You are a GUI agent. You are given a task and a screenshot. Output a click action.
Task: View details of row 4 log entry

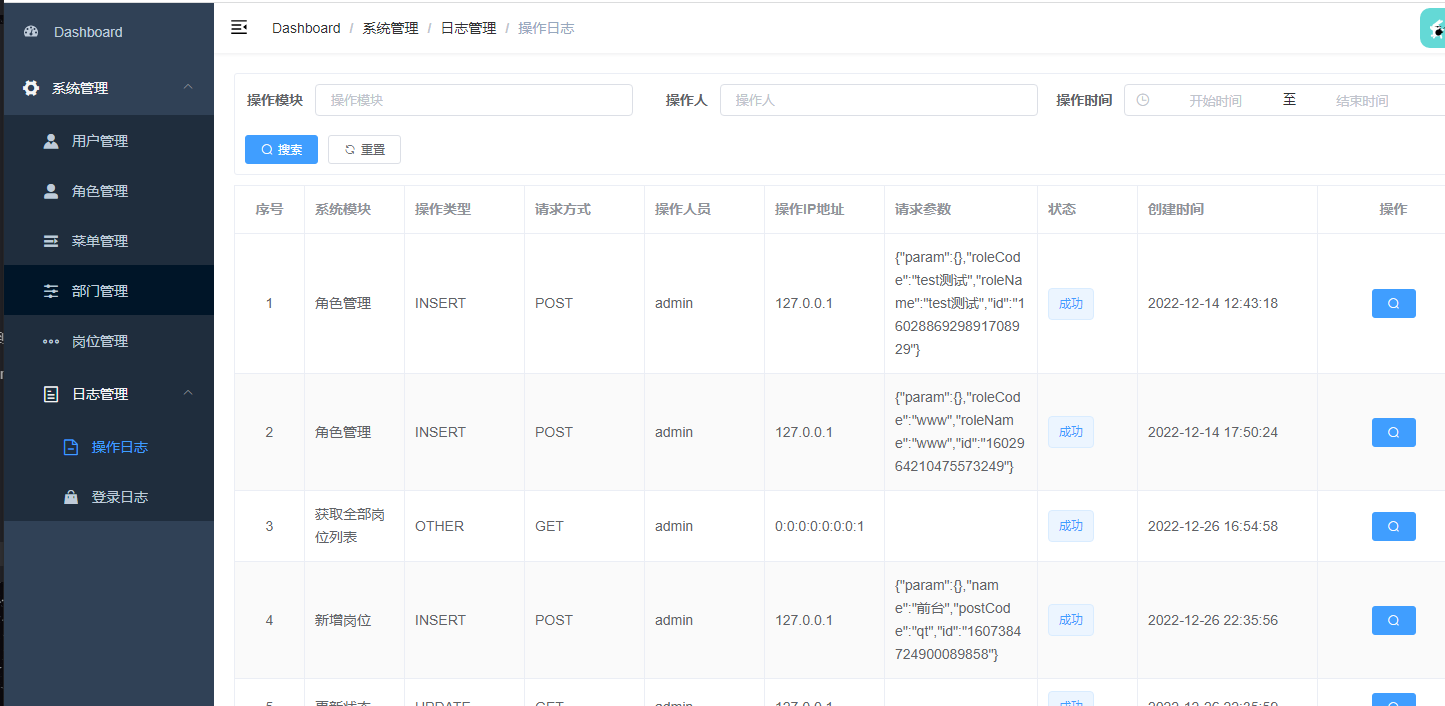point(1393,620)
